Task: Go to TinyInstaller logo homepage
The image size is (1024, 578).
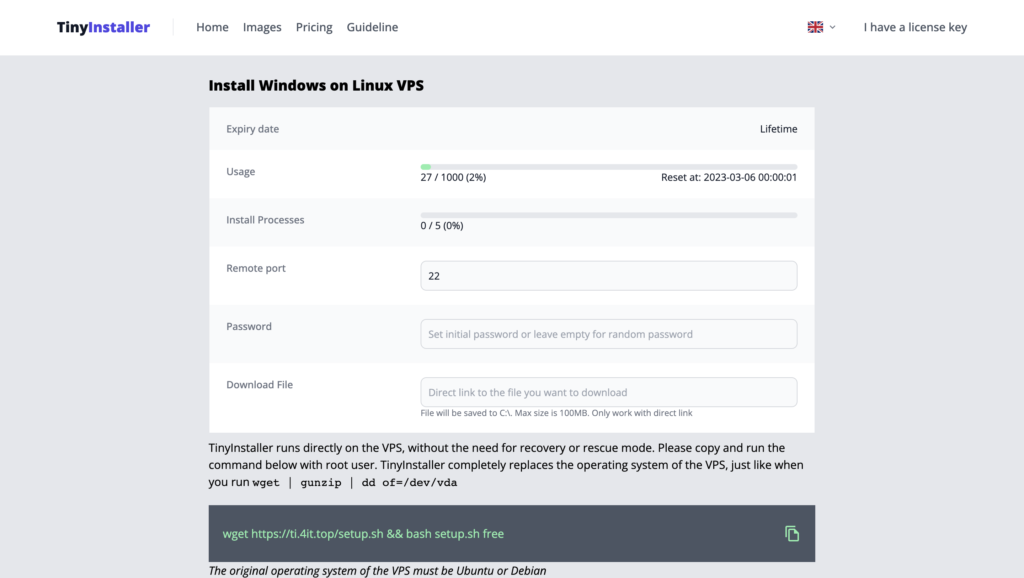Action: click(x=103, y=27)
